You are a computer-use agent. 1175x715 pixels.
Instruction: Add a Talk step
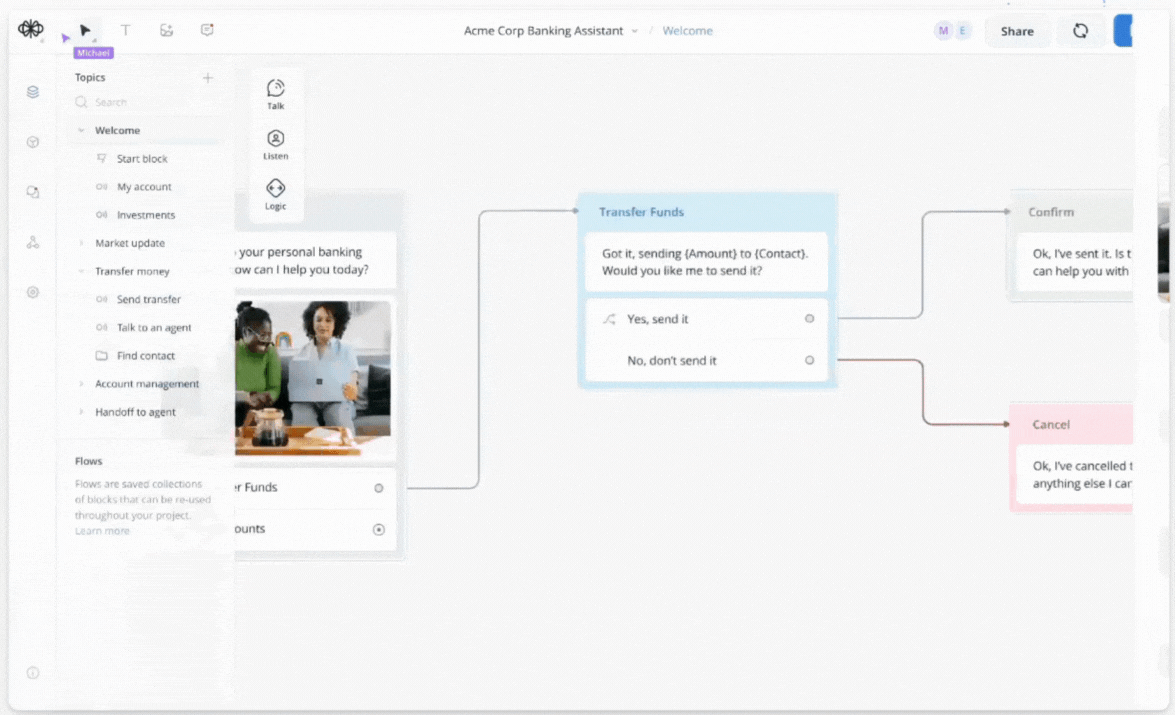[275, 94]
